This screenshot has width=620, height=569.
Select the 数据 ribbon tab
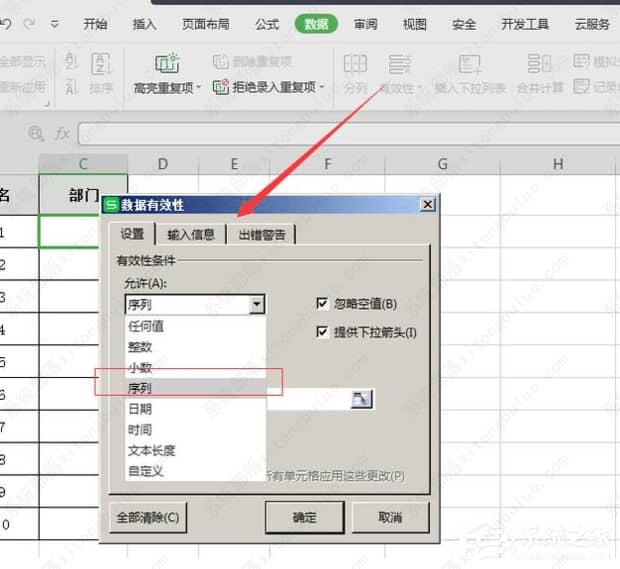(x=316, y=24)
